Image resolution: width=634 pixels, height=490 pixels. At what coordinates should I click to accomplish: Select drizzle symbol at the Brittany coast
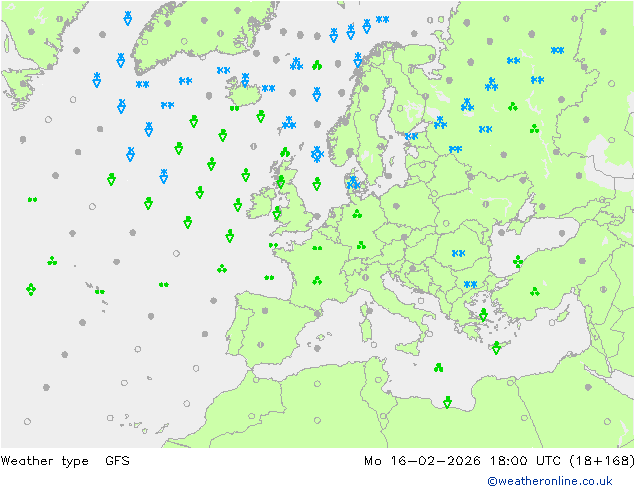(273, 245)
